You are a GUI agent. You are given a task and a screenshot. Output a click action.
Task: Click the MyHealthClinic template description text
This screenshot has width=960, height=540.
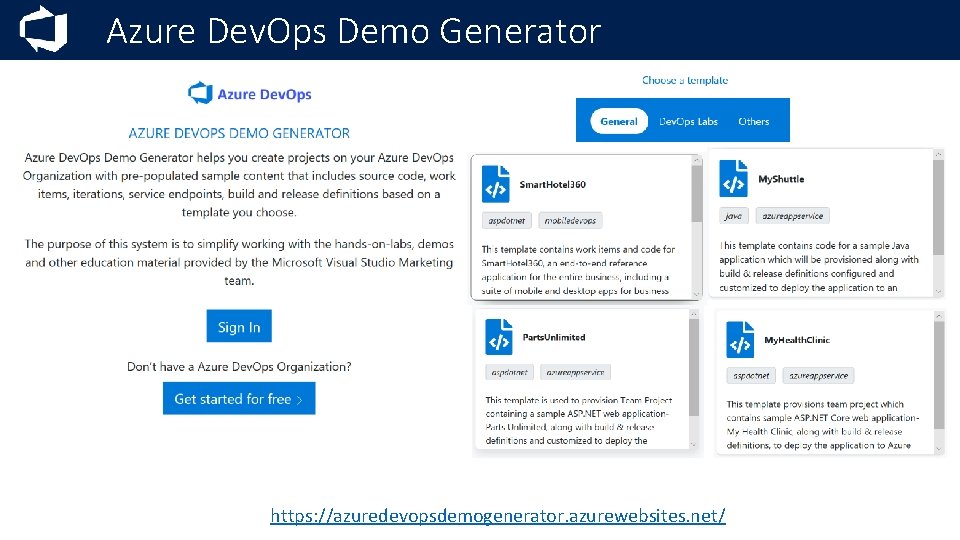point(822,424)
